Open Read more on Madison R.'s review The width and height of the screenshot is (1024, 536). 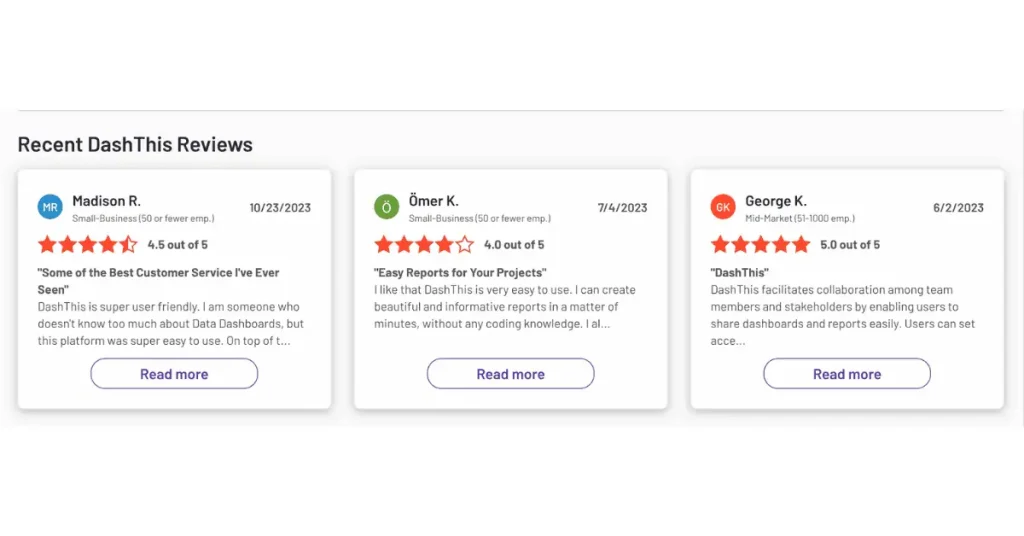[174, 374]
